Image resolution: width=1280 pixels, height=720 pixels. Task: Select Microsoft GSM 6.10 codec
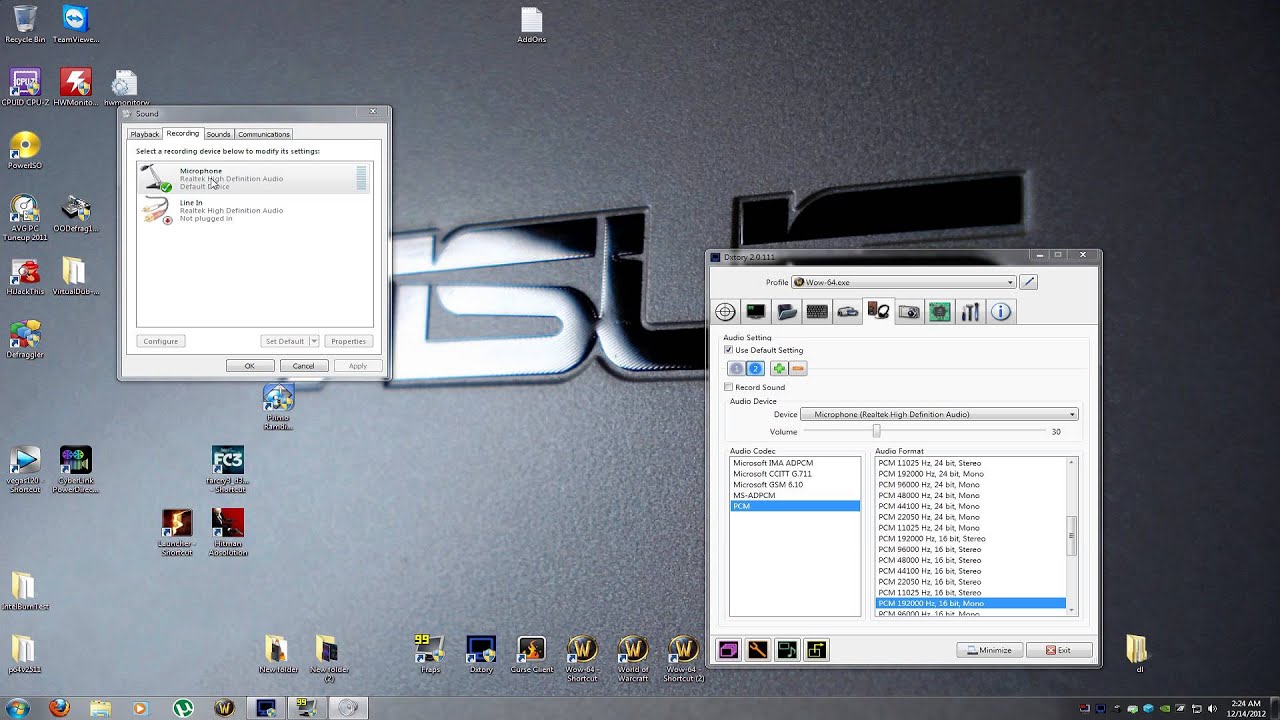tap(795, 485)
